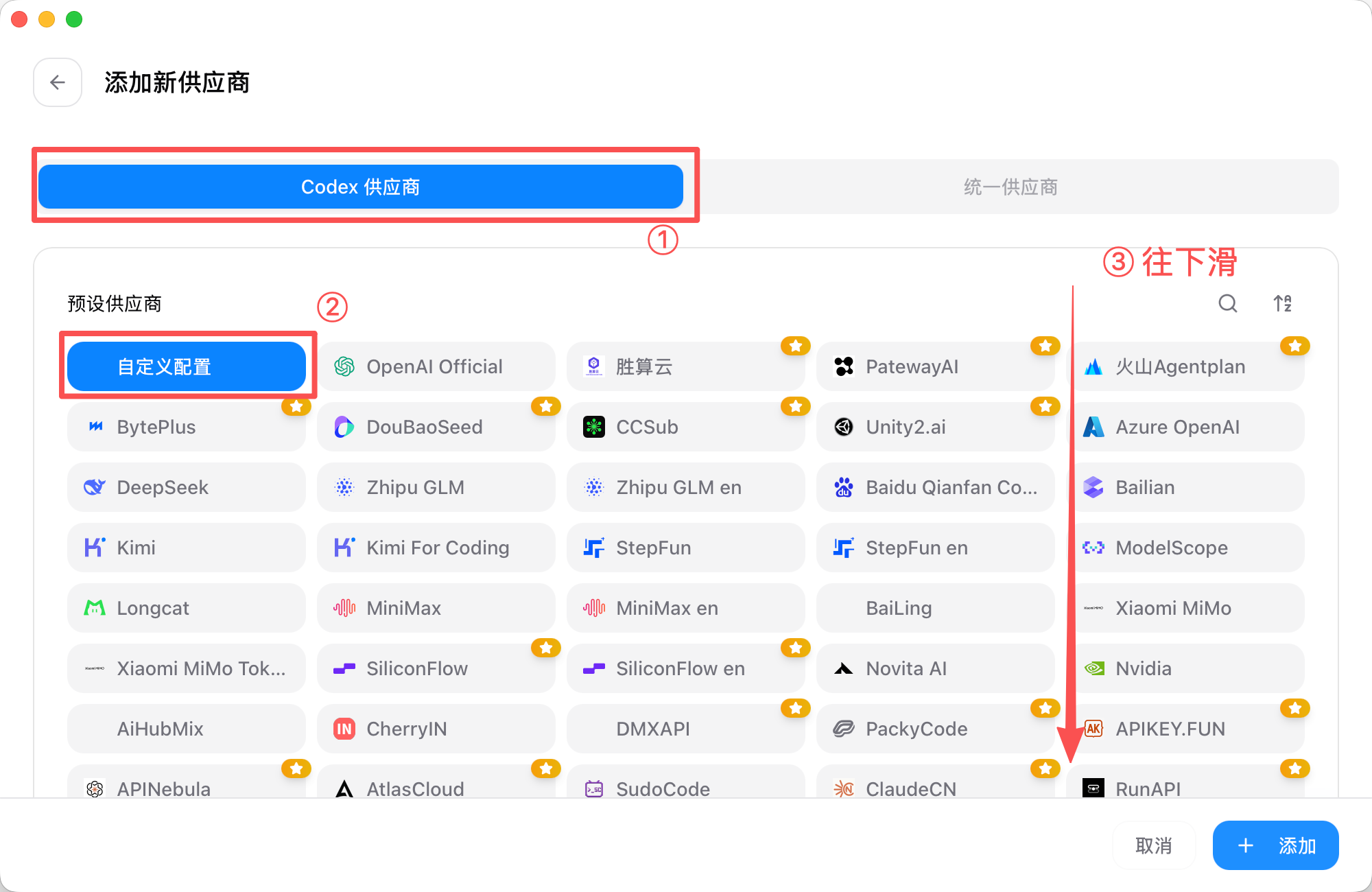Click the 预设供应商 heading
This screenshot has height=892, width=1372.
point(115,303)
